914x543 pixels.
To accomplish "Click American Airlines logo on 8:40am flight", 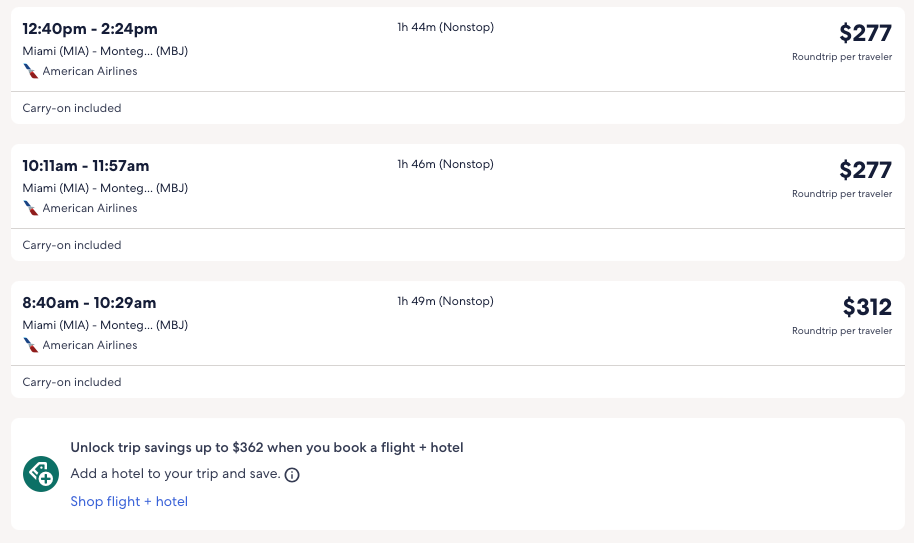I will point(31,346).
